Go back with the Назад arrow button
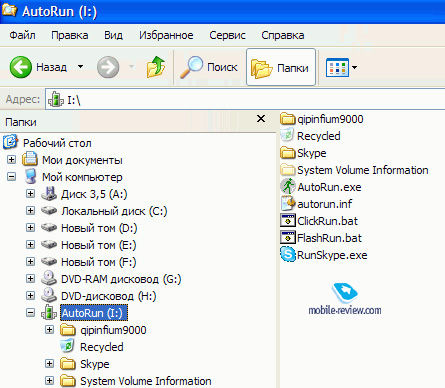 (21, 67)
